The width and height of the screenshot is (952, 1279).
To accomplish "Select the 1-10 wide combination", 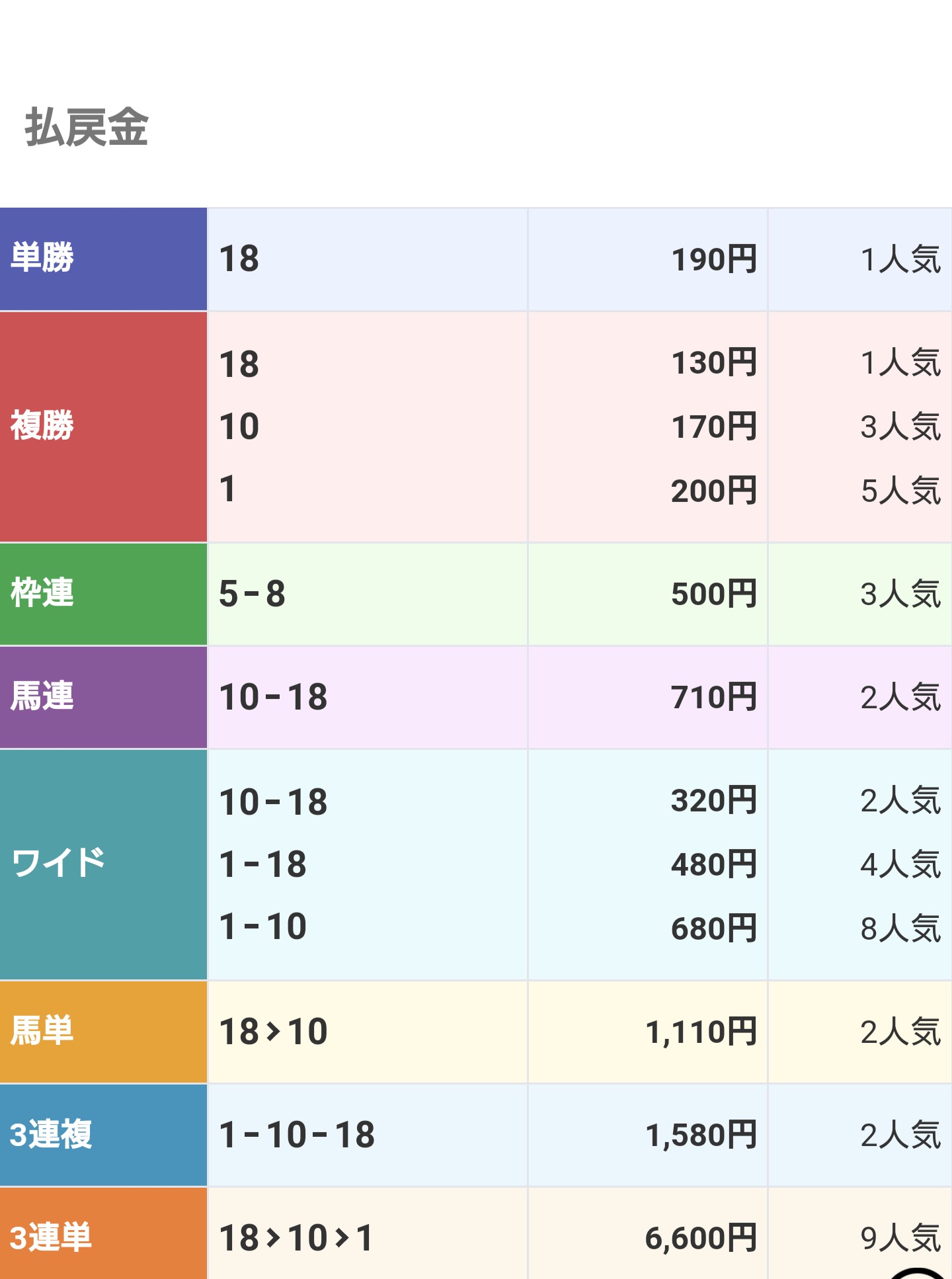I will 263,927.
